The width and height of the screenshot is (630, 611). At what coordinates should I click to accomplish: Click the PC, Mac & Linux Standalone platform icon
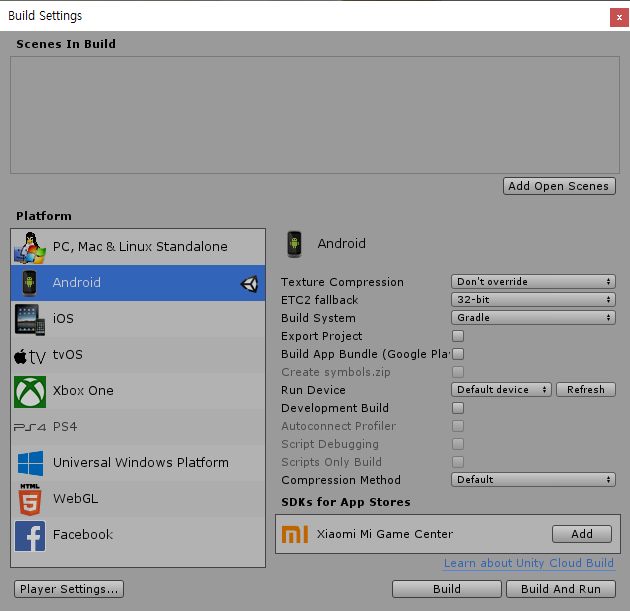30,247
